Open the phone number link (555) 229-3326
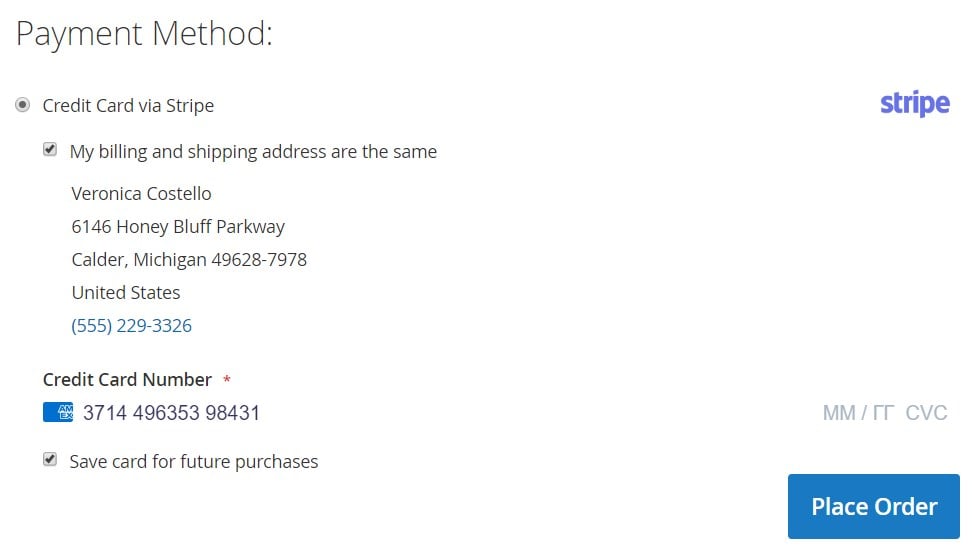The height and width of the screenshot is (551, 977). point(131,325)
